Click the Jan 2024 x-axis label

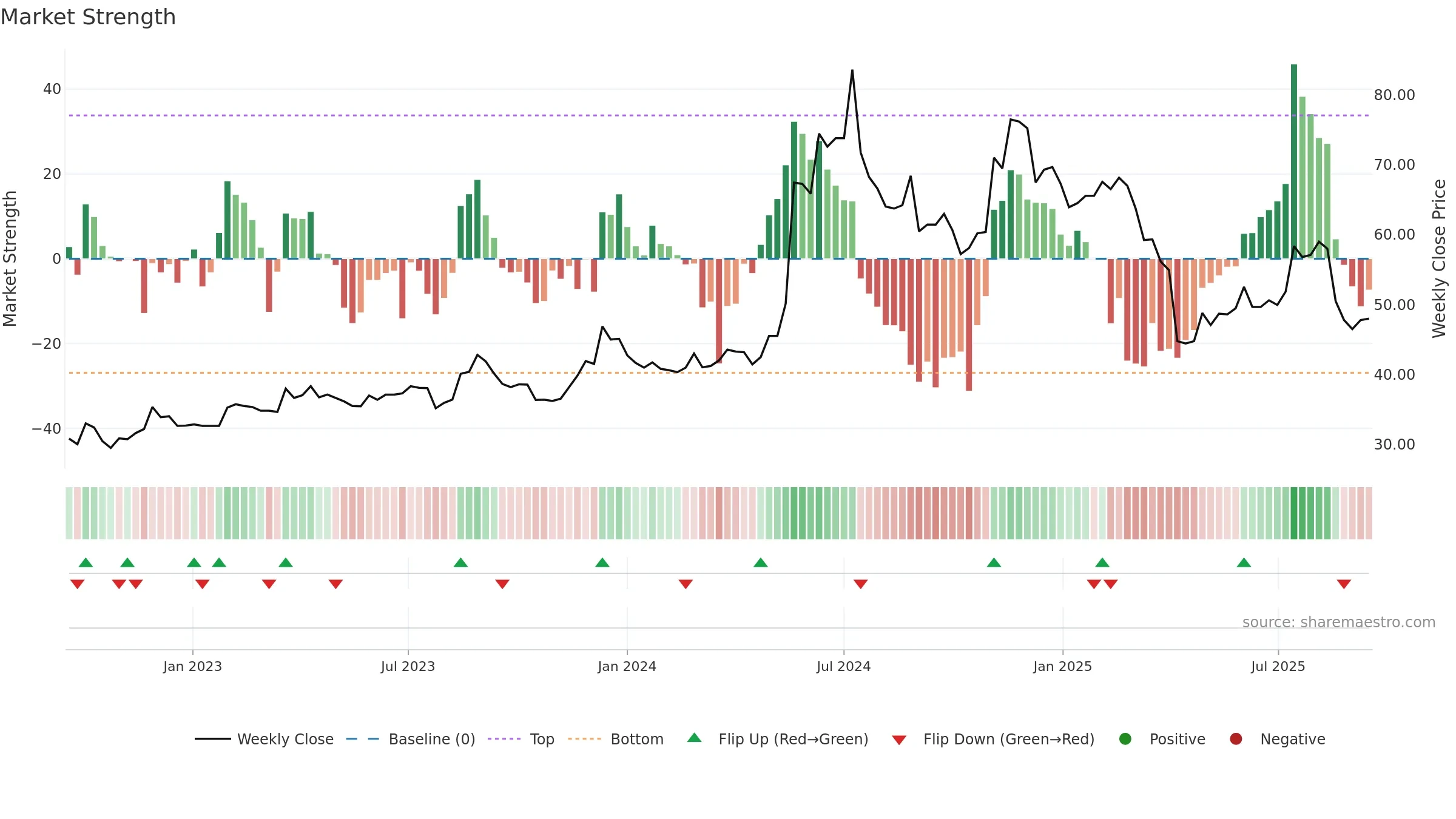627,666
